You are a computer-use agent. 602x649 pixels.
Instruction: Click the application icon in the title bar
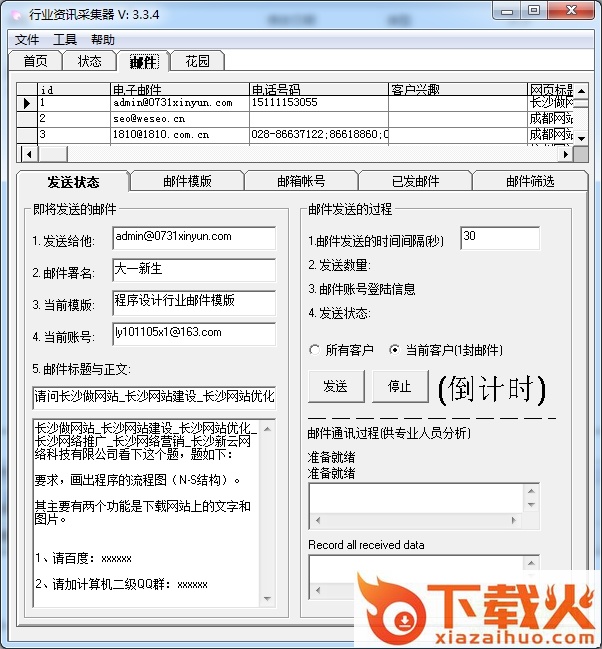pyautogui.click(x=17, y=15)
